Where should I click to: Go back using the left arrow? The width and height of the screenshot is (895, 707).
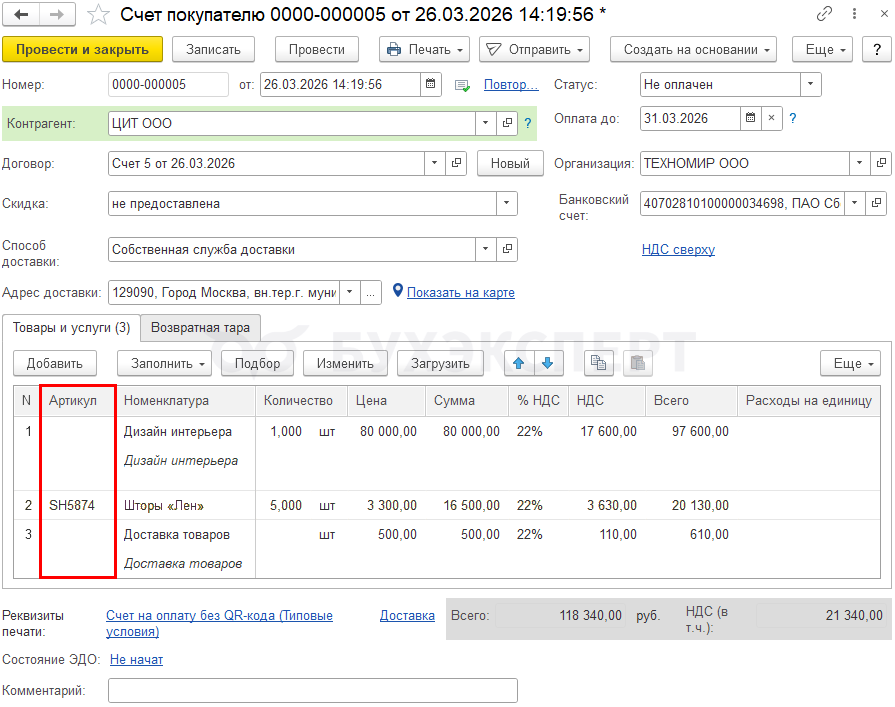point(21,14)
